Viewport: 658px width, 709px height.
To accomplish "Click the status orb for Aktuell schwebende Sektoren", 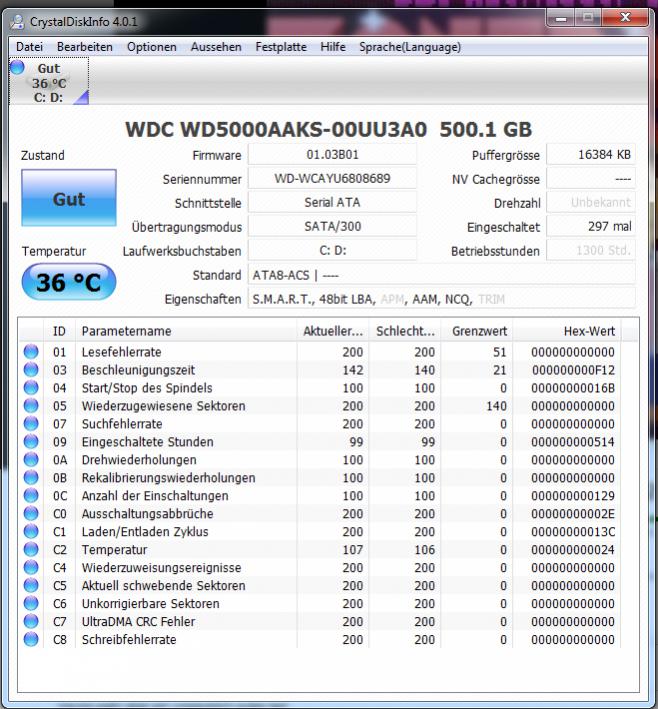I will point(31,585).
